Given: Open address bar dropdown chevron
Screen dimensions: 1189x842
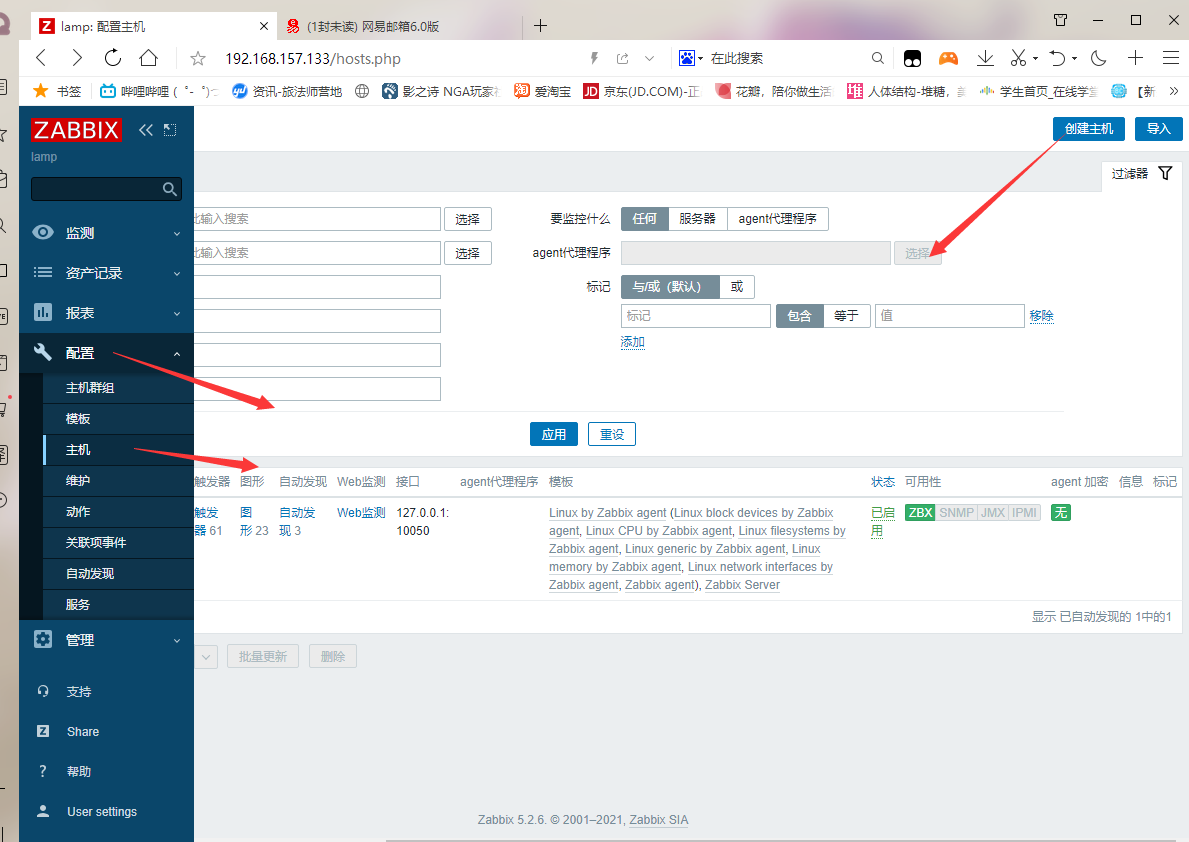Looking at the screenshot, I should pos(649,58).
